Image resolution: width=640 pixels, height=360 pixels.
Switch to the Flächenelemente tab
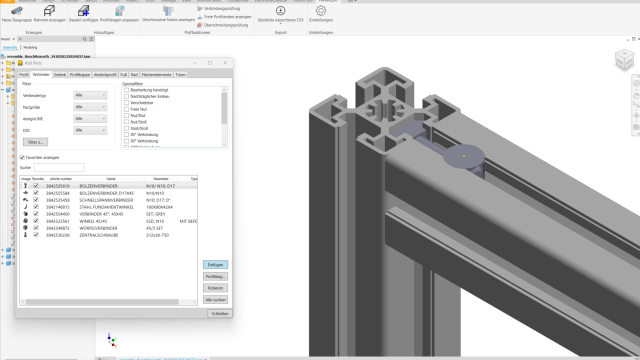point(156,75)
